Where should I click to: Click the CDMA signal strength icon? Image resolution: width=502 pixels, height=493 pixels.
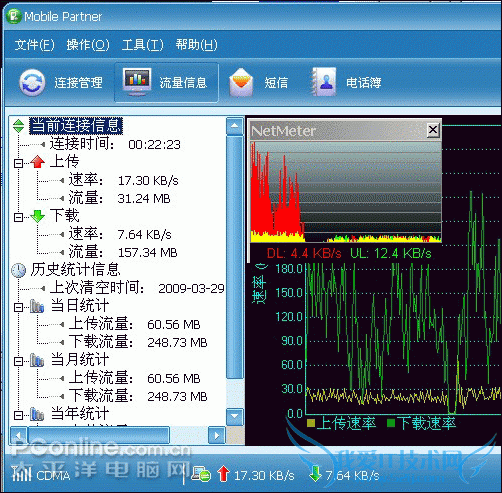[22, 473]
